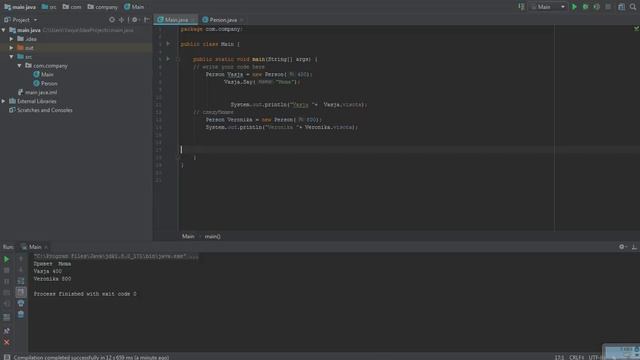Click the collapse all icon in Project panel

[121, 20]
